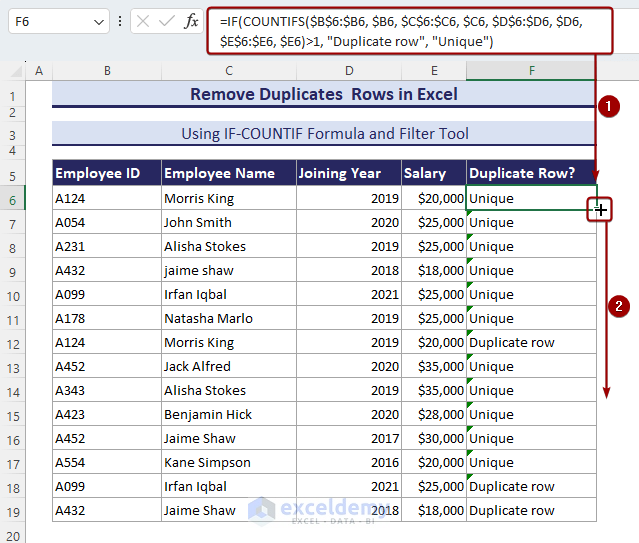The width and height of the screenshot is (639, 543).
Task: Click 'Jaime Shaw' in row 16
Action: tap(229, 439)
